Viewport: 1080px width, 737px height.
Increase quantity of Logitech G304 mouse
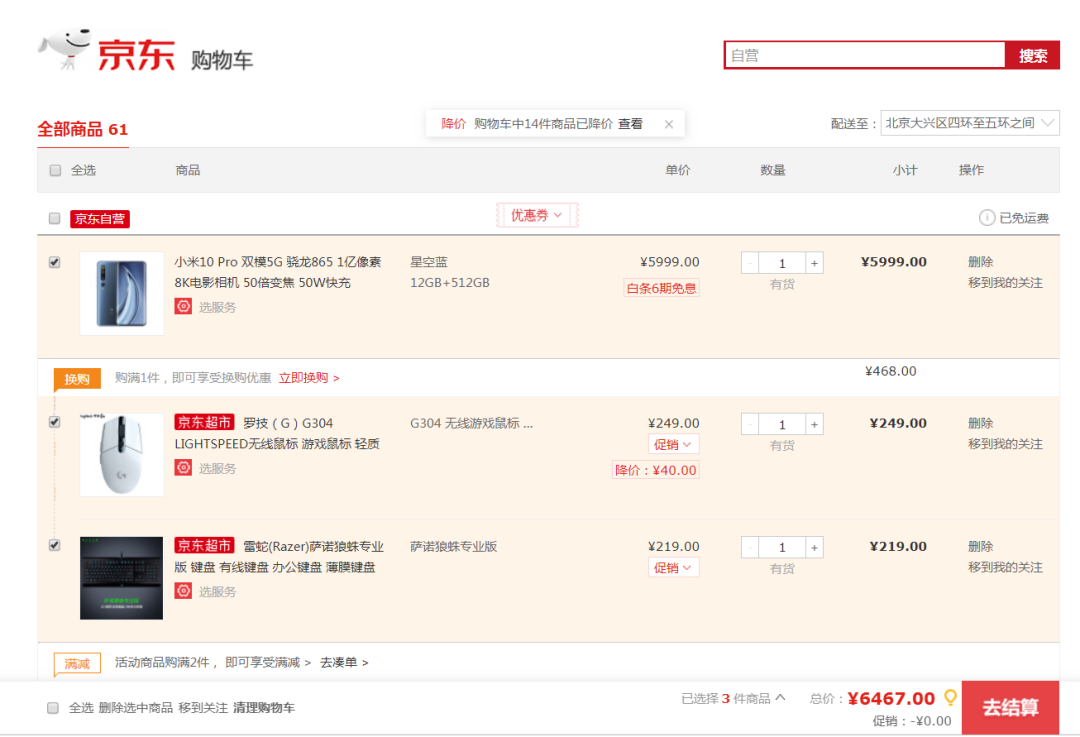point(814,424)
